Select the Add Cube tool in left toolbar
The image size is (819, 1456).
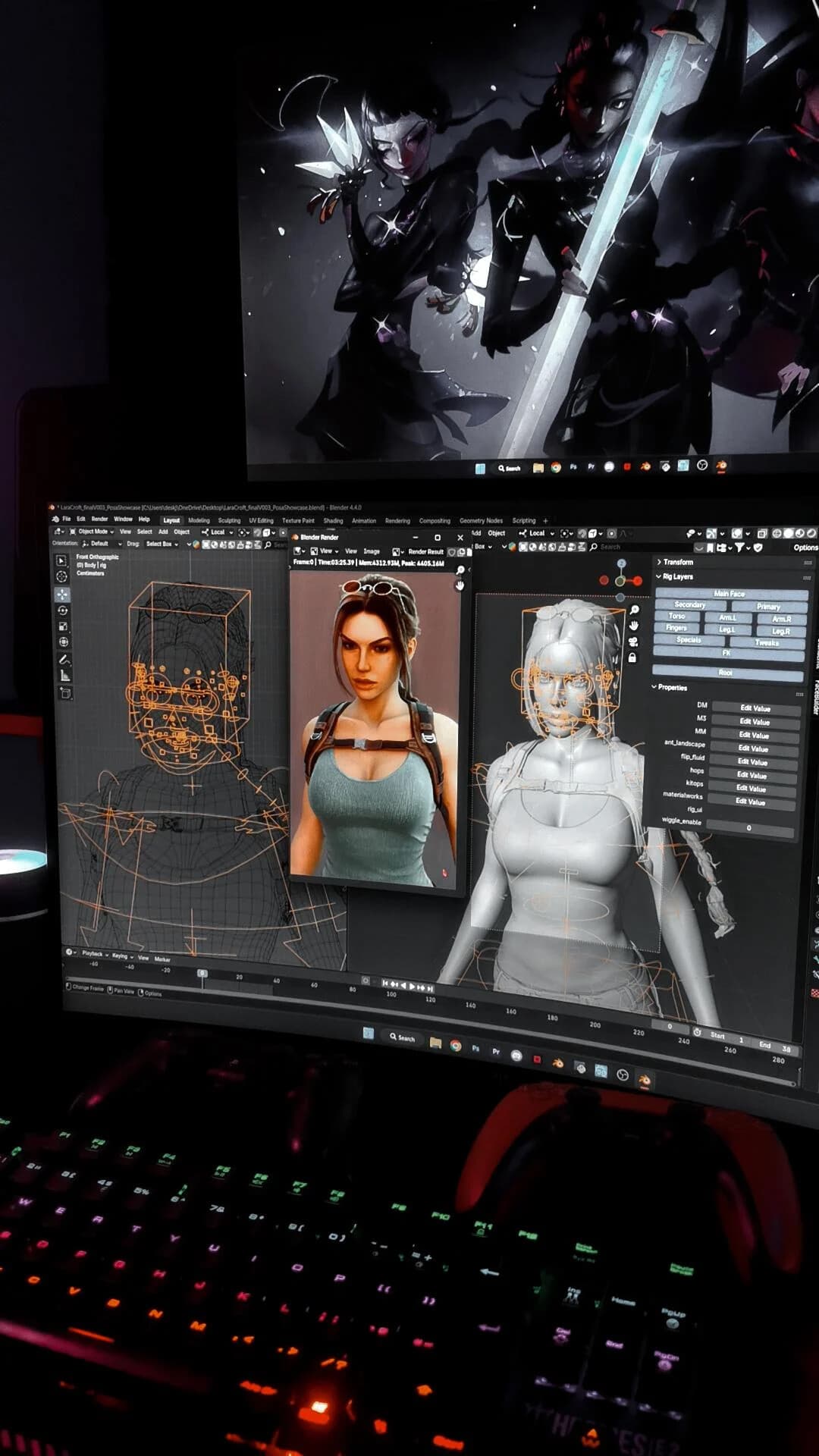click(66, 693)
